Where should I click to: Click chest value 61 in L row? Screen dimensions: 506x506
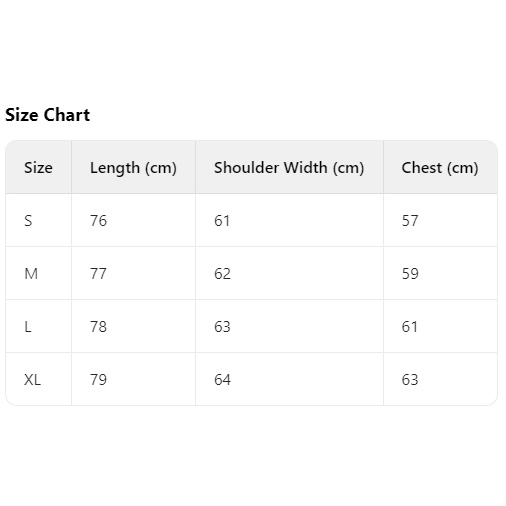410,327
